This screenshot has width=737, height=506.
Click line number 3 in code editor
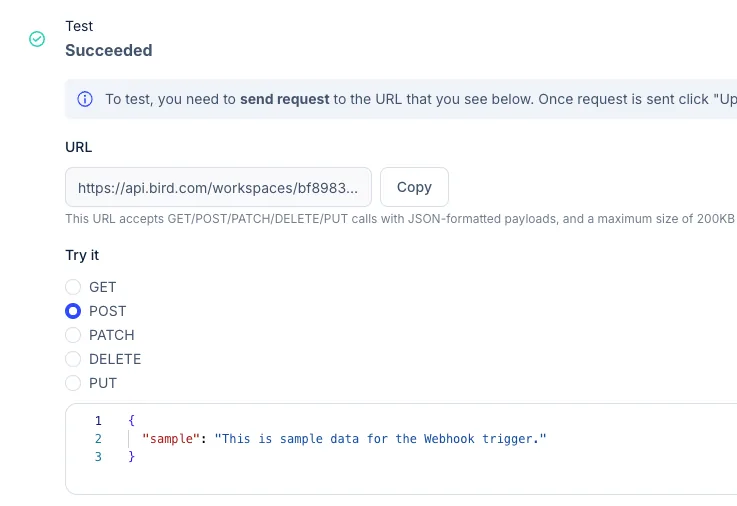click(x=98, y=457)
